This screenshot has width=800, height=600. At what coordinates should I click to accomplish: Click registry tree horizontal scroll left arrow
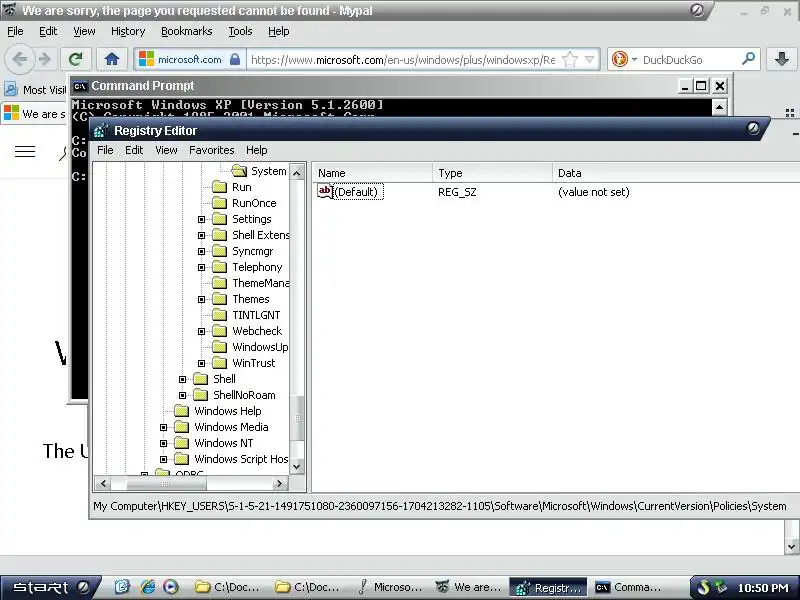(x=103, y=483)
